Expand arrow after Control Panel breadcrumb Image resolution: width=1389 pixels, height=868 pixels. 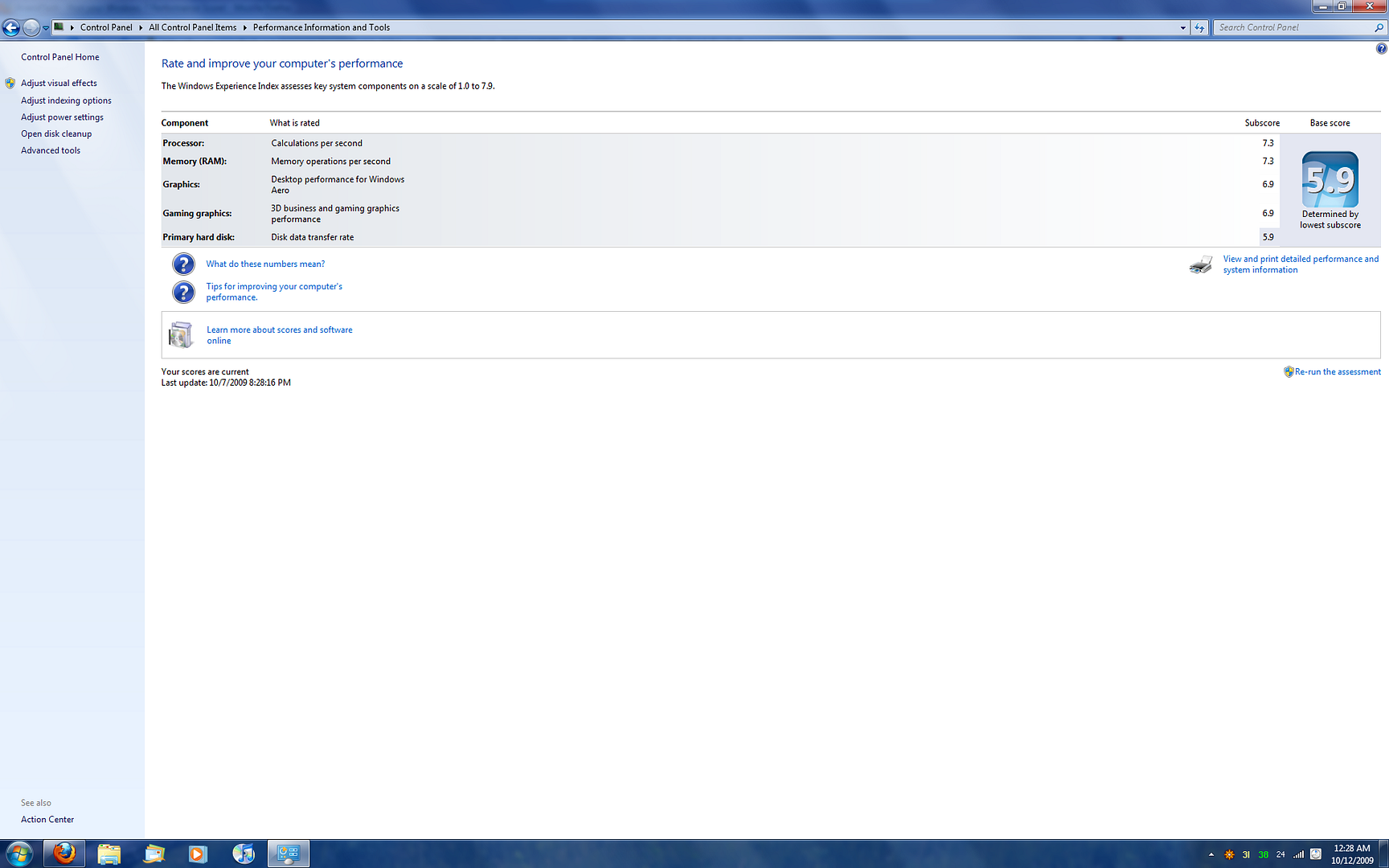[x=141, y=28]
